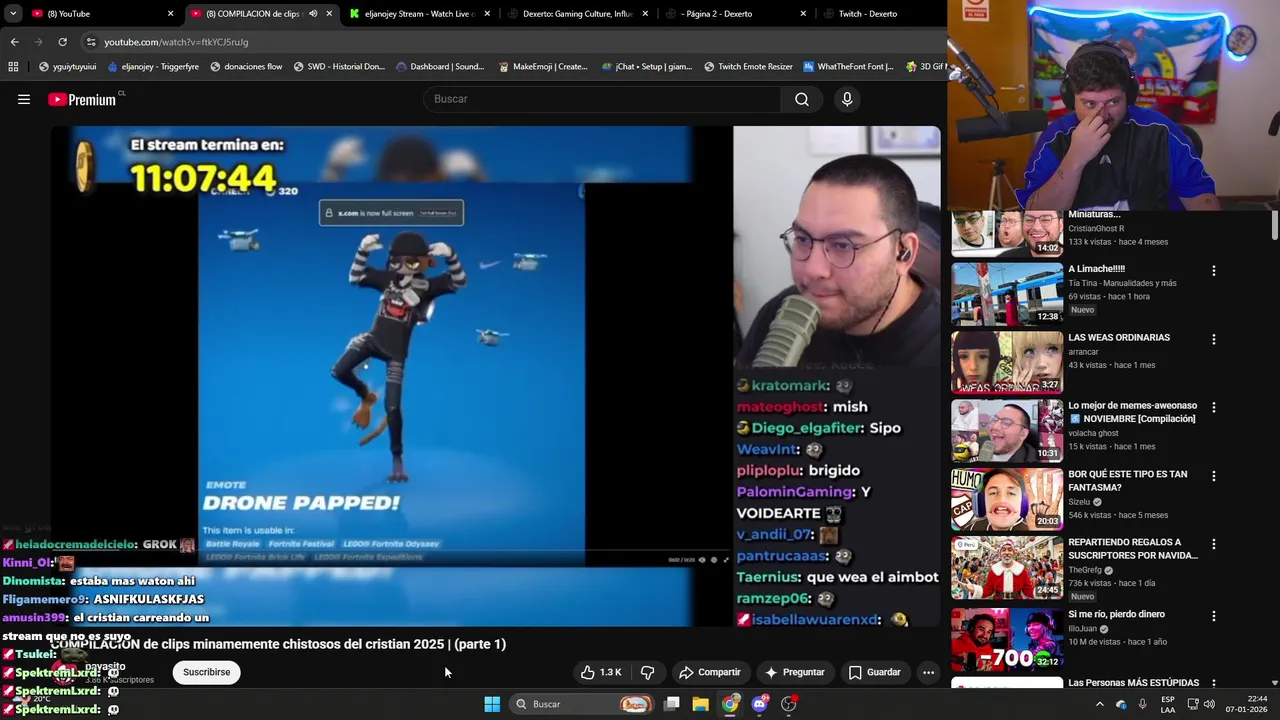The height and width of the screenshot is (720, 1280).
Task: Switch to 'Dexerto: Gaming Culture' tab
Action: [x=578, y=14]
